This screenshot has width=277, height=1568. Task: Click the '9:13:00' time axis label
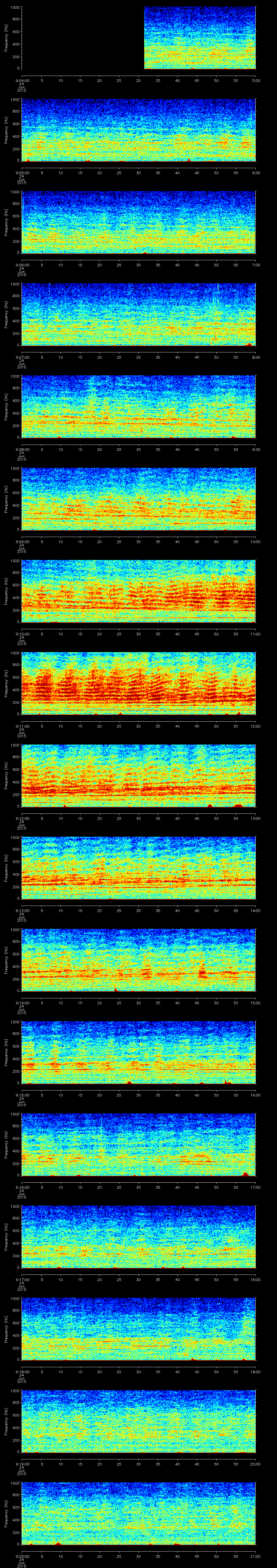(x=22, y=910)
